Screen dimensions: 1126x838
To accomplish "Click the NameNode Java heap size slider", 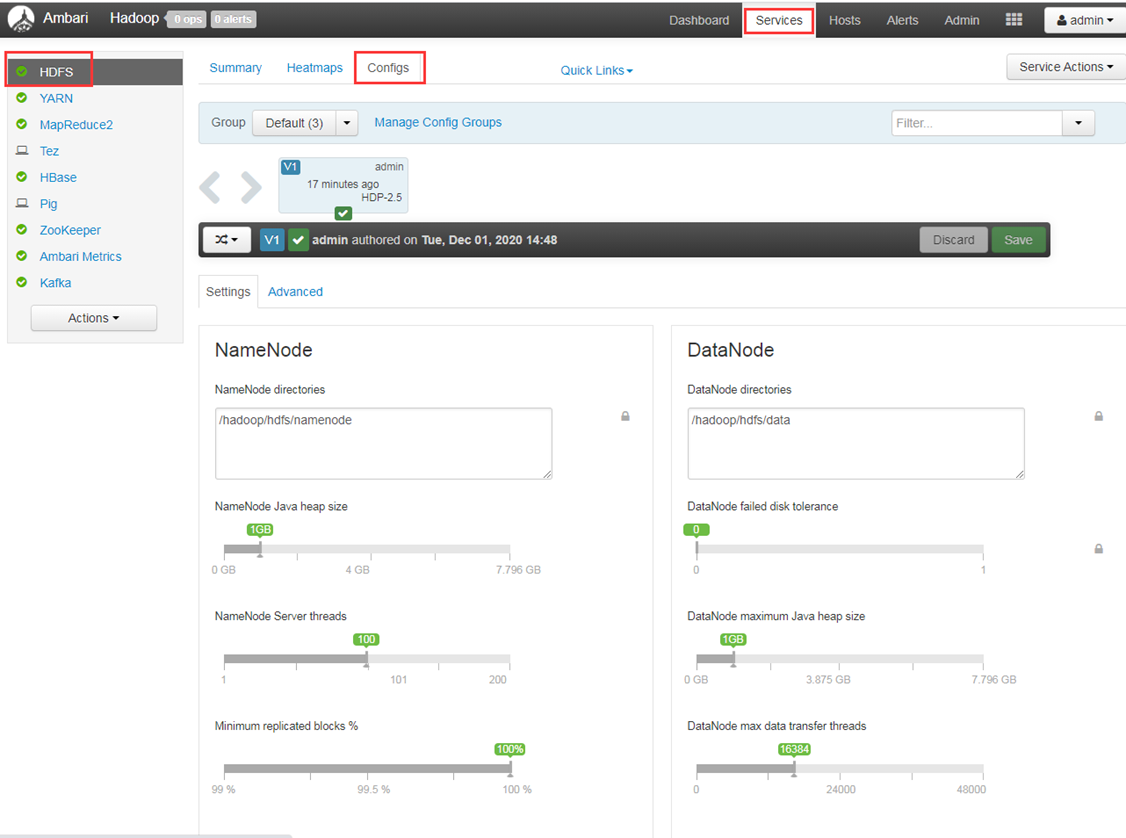I will coord(367,549).
